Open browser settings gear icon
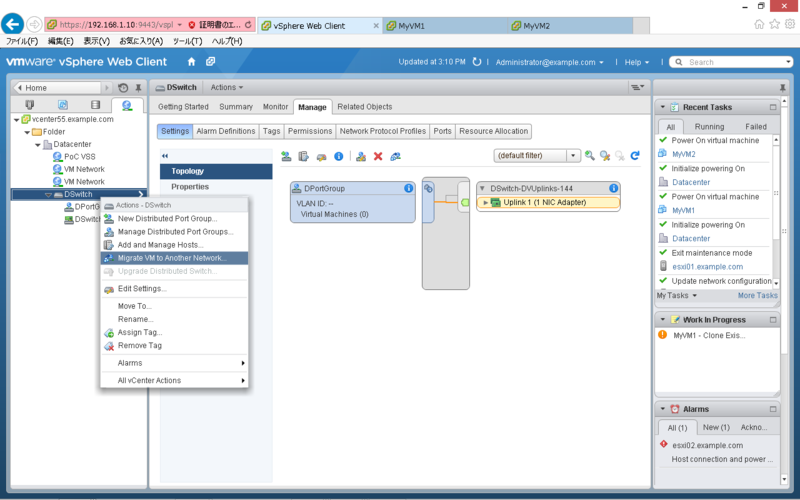This screenshot has width=800, height=500. (x=790, y=24)
